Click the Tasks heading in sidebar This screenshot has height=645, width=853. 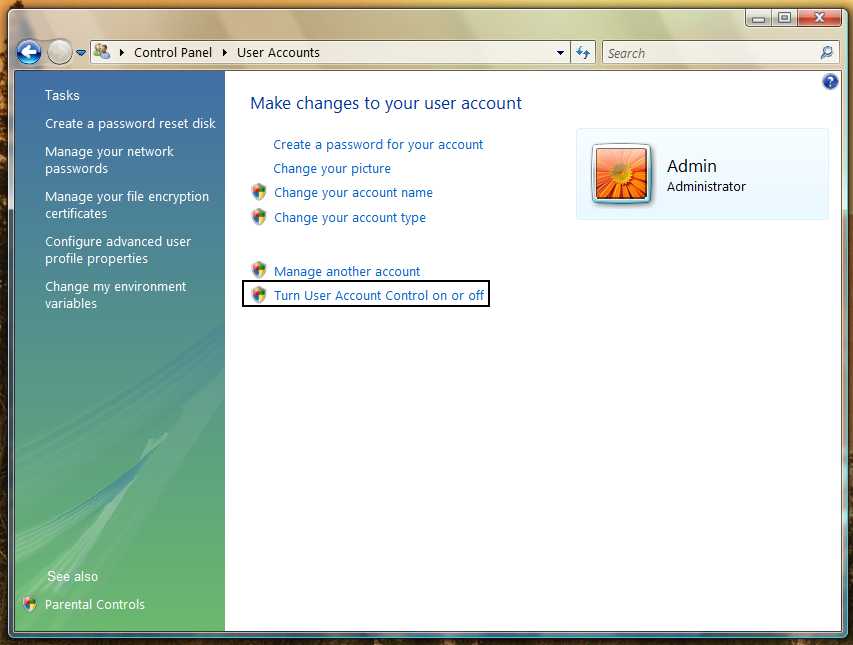(62, 95)
